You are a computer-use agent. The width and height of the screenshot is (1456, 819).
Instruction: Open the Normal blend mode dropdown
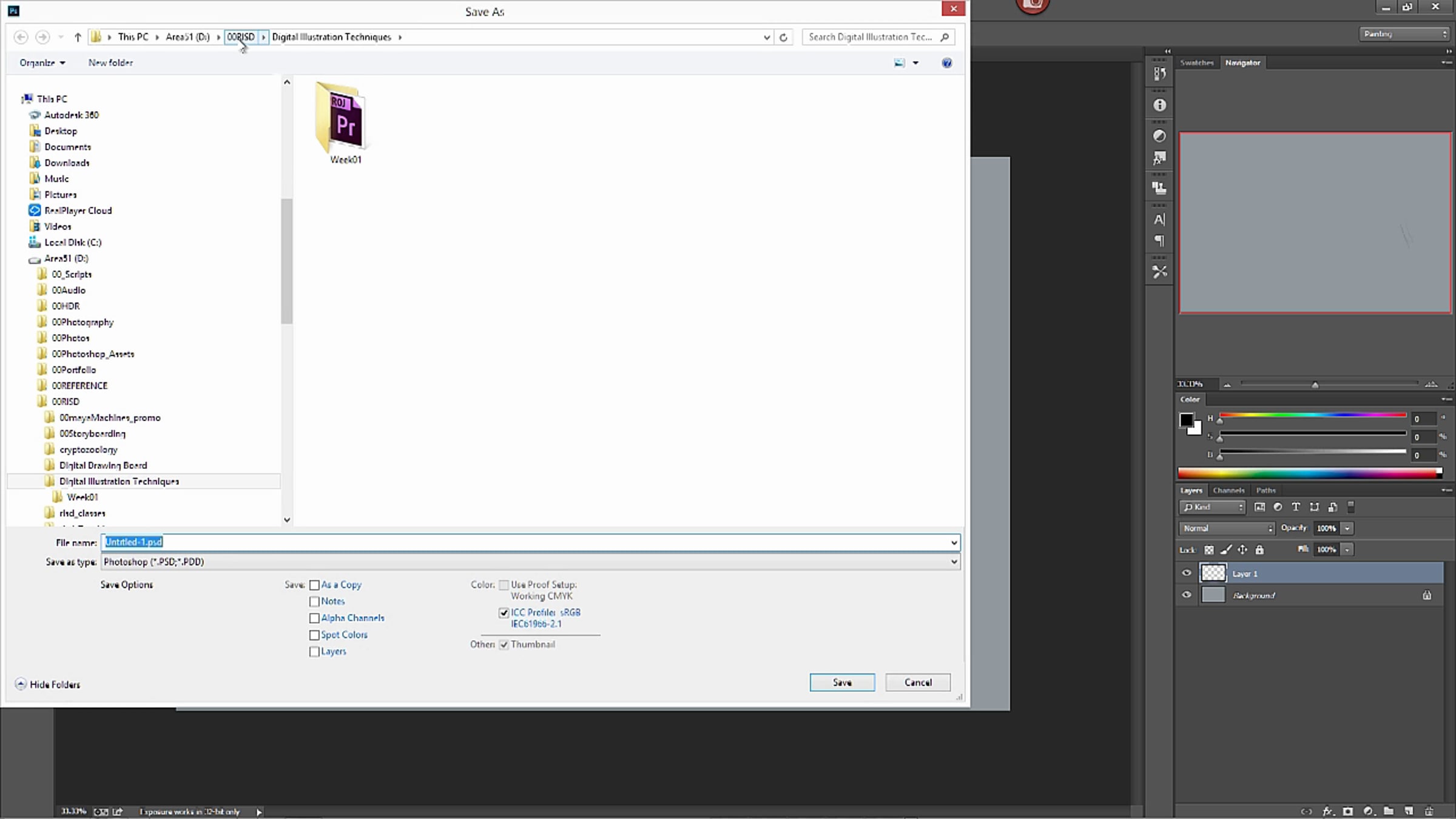tap(1228, 528)
